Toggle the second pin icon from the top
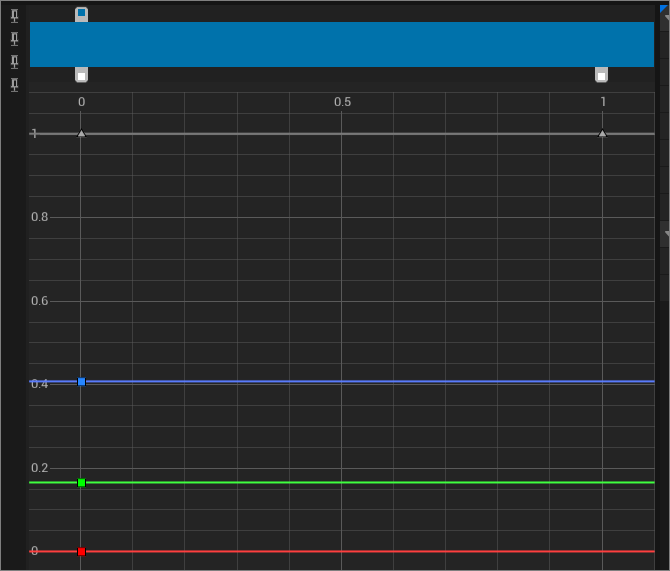This screenshot has height=571, width=670. tap(15, 39)
